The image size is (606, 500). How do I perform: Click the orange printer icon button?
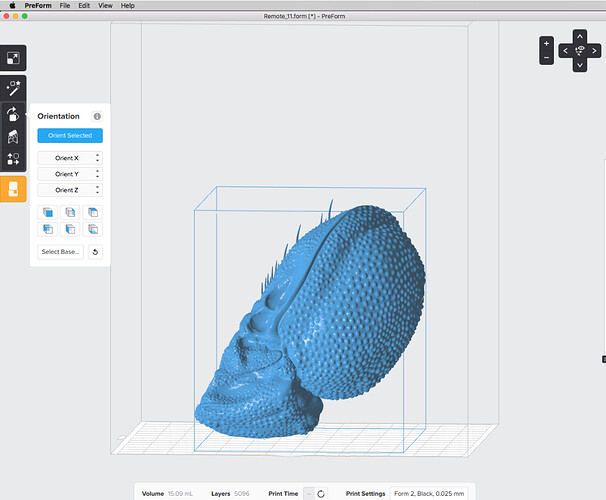[14, 189]
